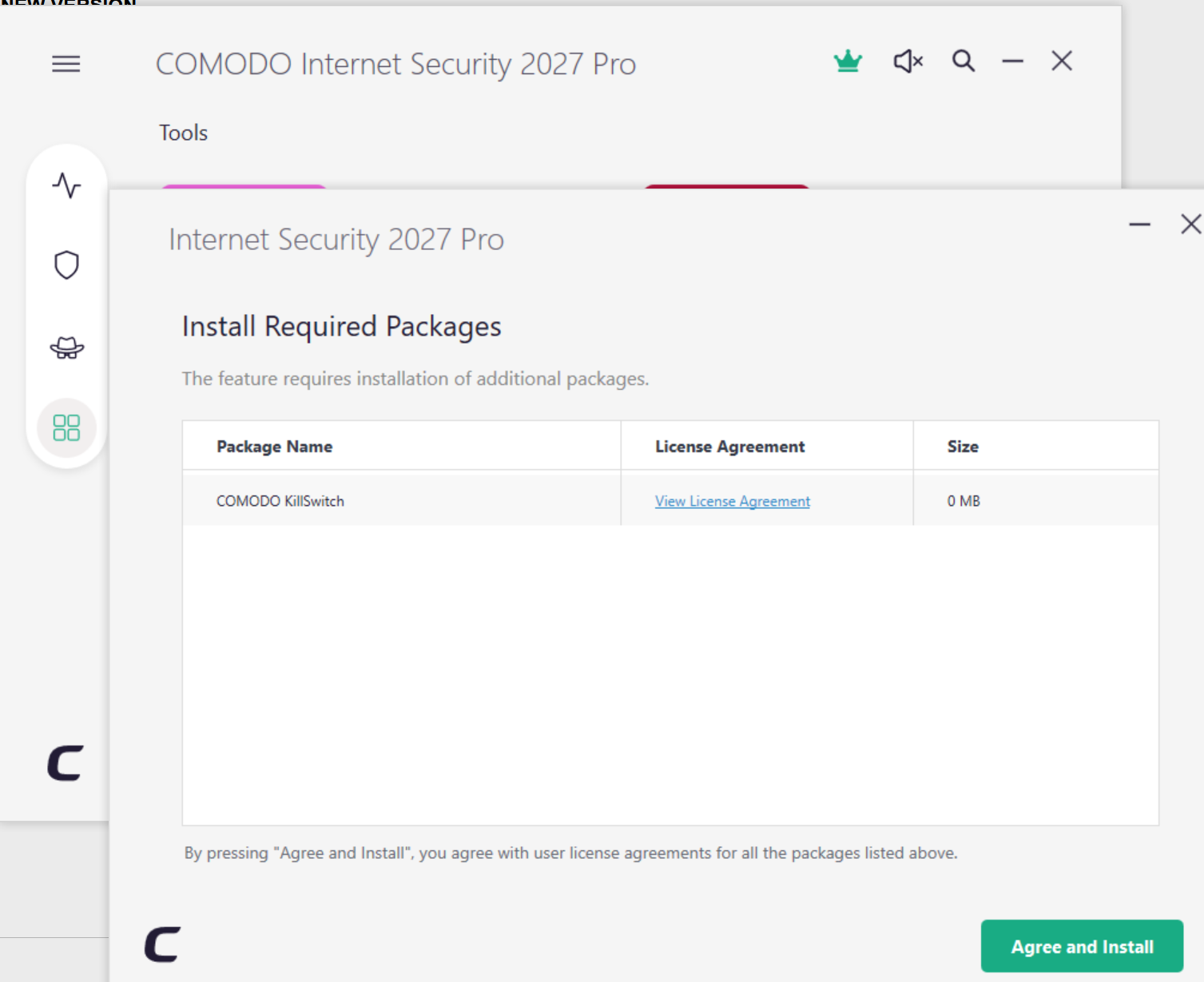Click the License Agreement column header

(730, 447)
